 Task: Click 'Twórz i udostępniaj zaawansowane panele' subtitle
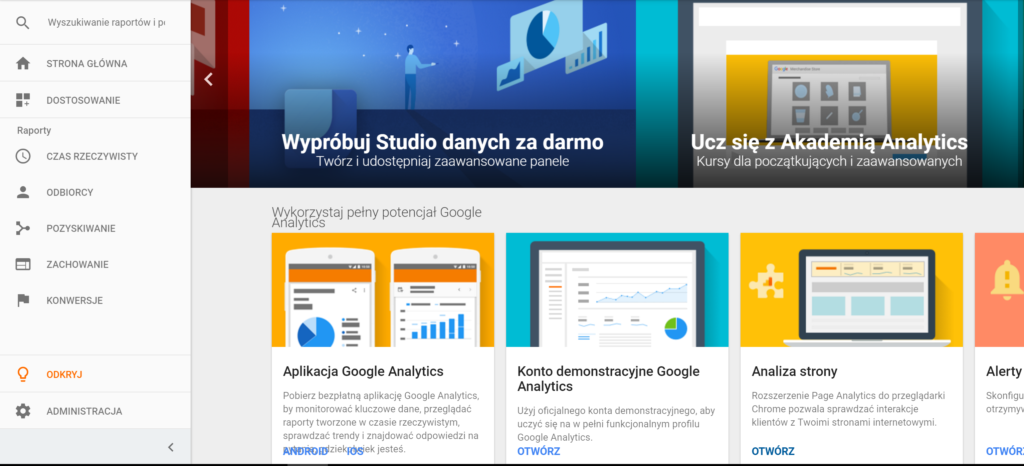443,161
